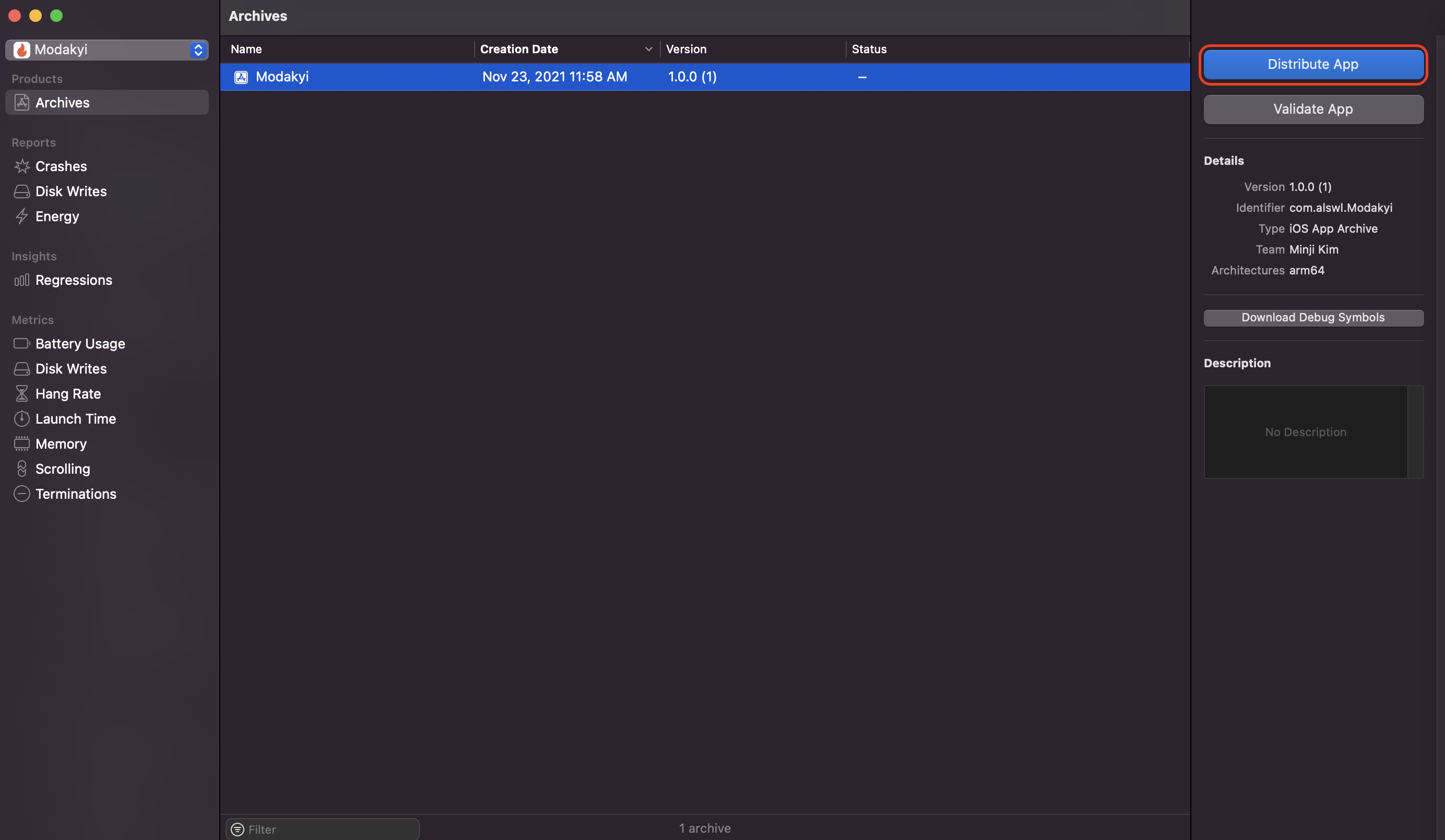Click the Memory label in Metrics
Screen dimensions: 1445x840
pyautogui.click(x=61, y=444)
